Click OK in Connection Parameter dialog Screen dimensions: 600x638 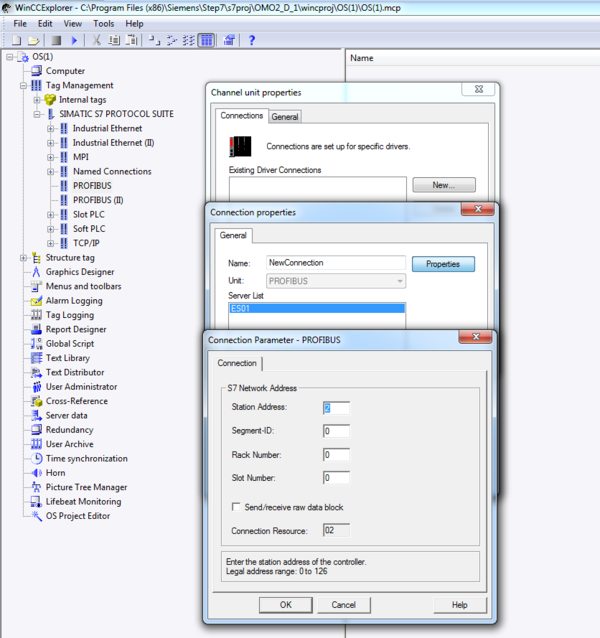pos(285,605)
